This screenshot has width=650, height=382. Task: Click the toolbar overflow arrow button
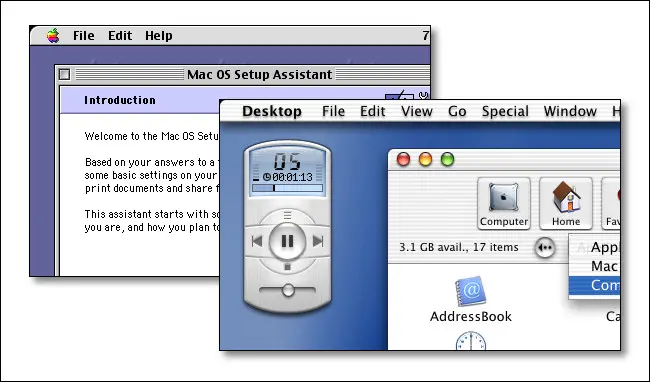tap(545, 248)
